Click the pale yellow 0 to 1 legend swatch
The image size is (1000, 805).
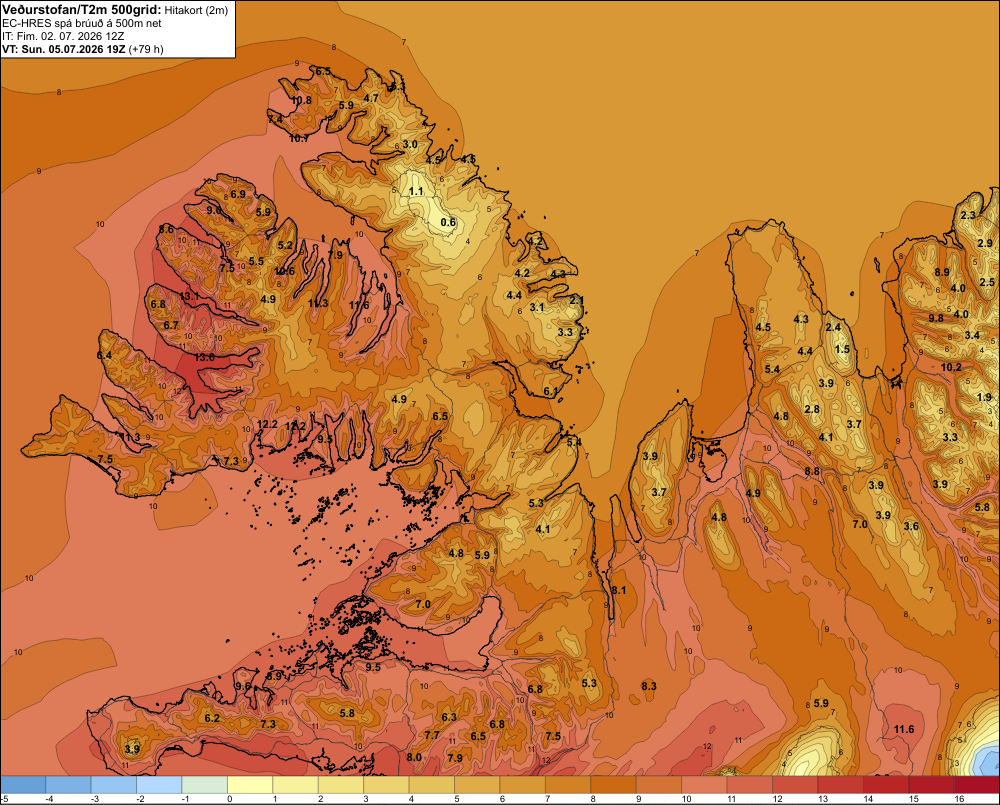click(250, 785)
